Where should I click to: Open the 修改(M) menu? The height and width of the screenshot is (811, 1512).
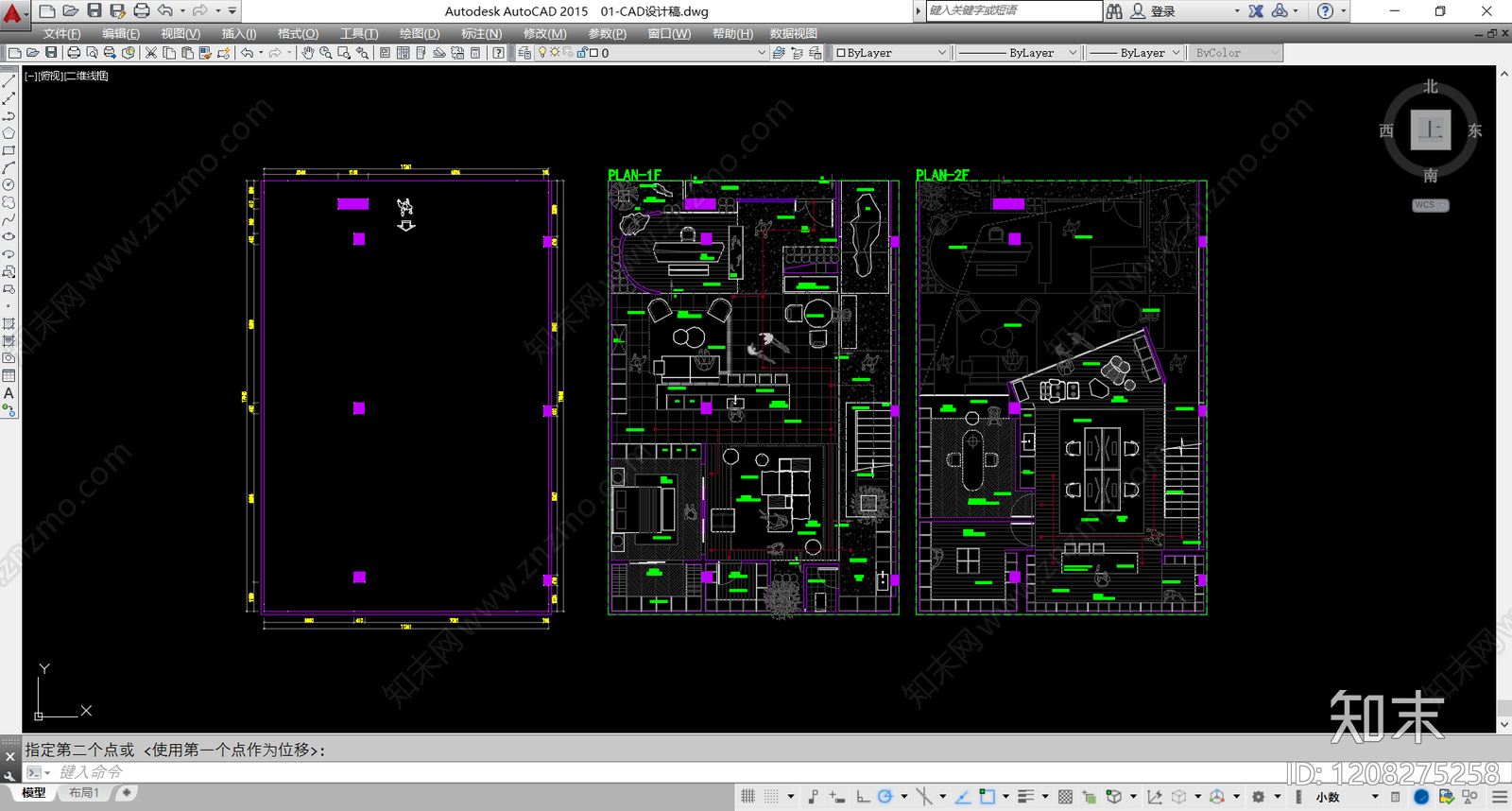pos(545,33)
